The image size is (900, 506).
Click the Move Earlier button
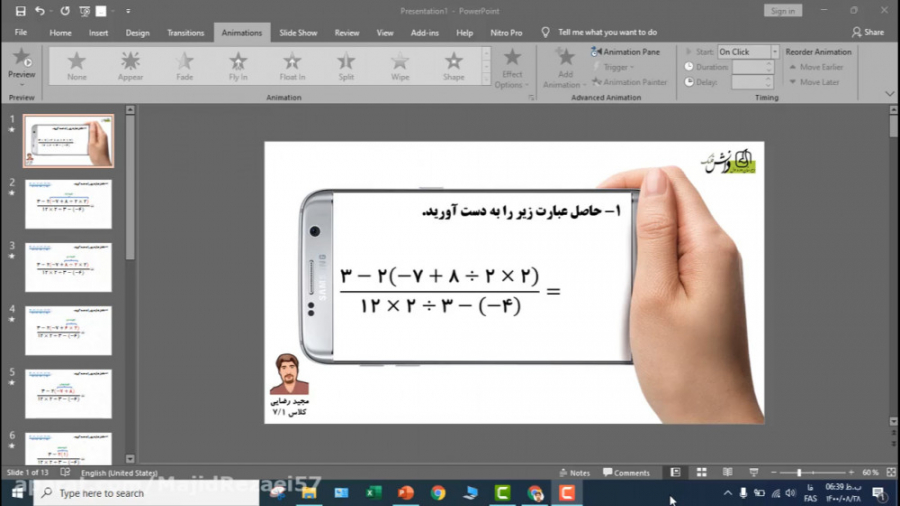816,67
